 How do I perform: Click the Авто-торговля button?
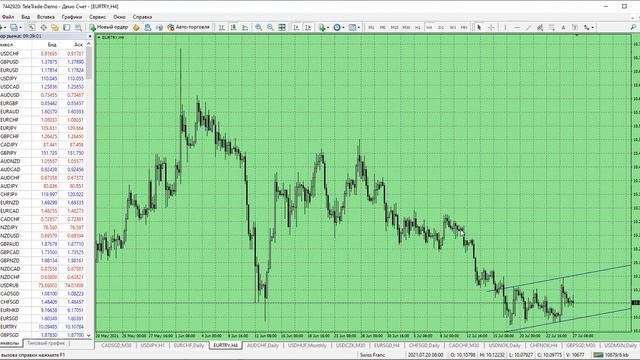(x=189, y=27)
